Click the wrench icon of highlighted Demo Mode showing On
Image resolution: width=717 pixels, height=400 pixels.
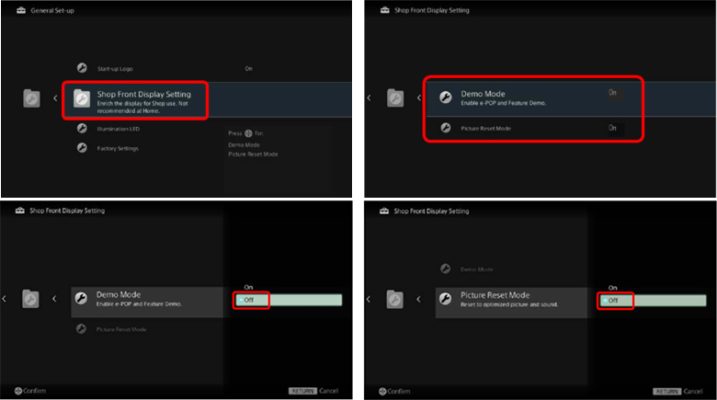[x=446, y=97]
